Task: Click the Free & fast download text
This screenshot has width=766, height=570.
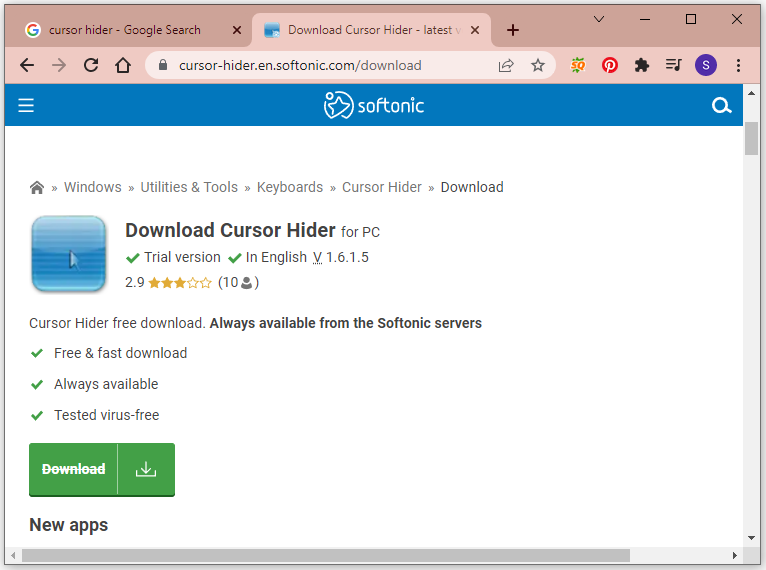Action: point(120,353)
